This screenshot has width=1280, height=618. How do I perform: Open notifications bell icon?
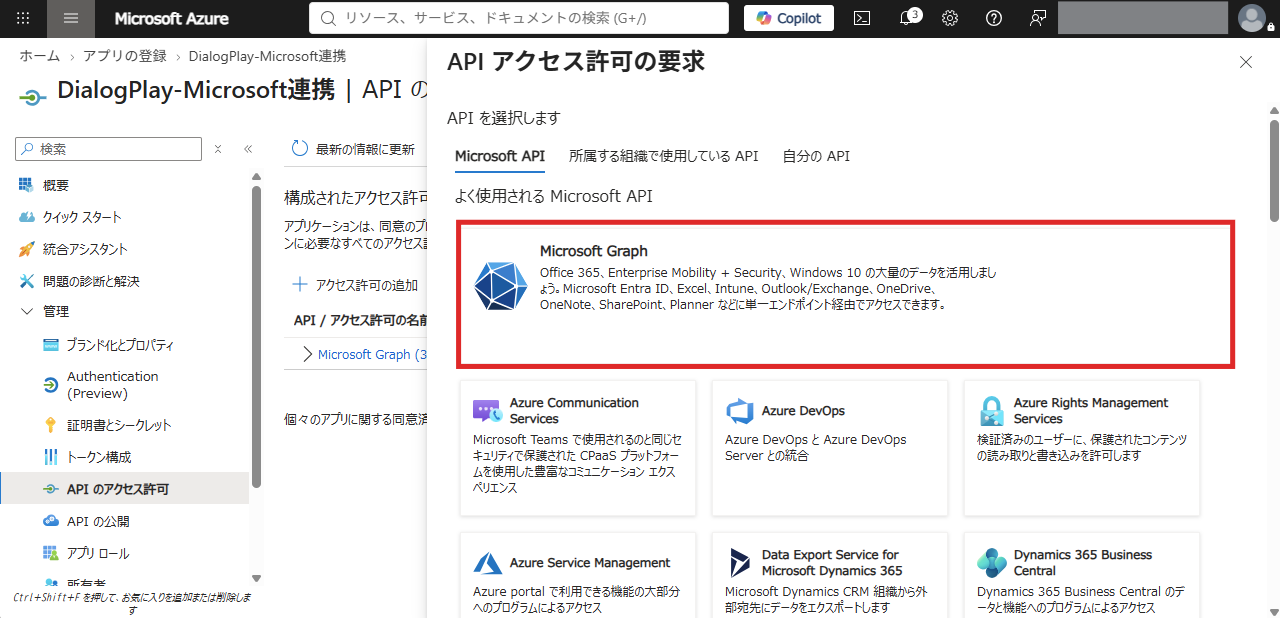(906, 18)
